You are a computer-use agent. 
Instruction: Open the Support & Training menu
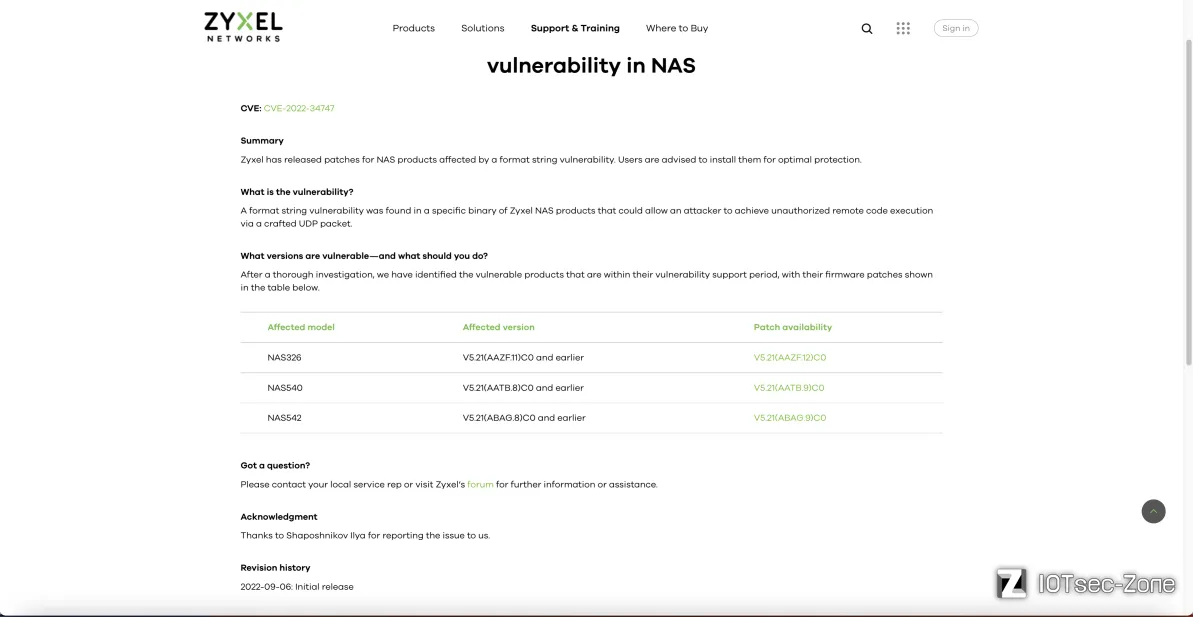[x=575, y=28]
